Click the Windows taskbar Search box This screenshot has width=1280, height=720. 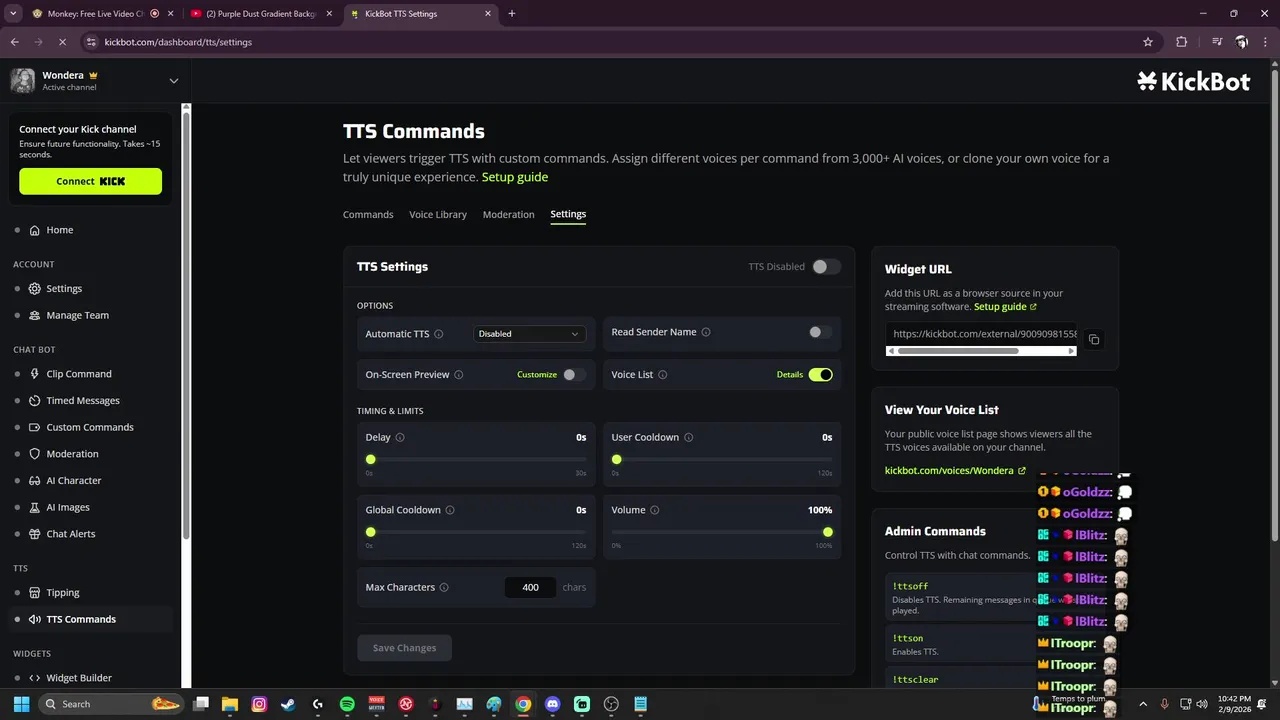(111, 704)
